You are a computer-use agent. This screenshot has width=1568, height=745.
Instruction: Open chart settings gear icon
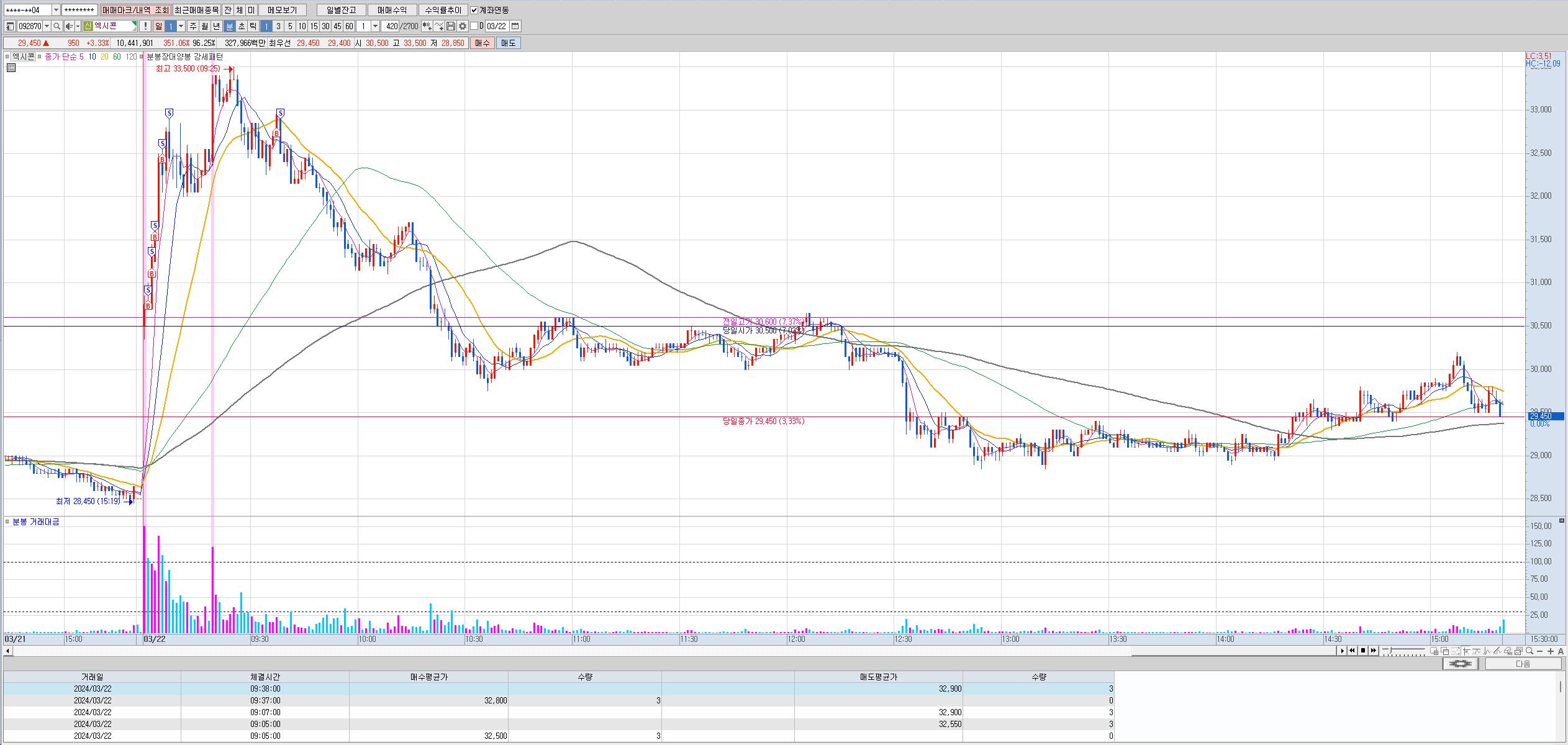tap(463, 26)
